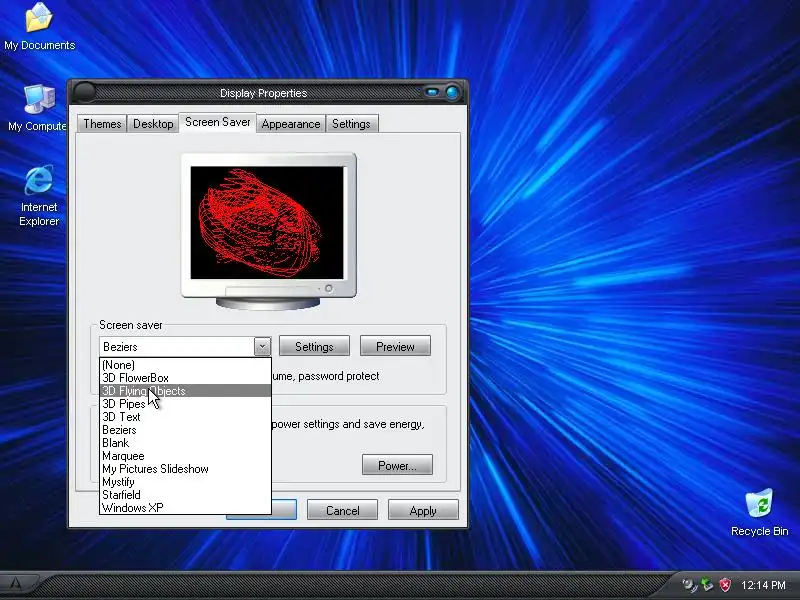
Task: Click the red security shield tray icon
Action: click(x=725, y=585)
